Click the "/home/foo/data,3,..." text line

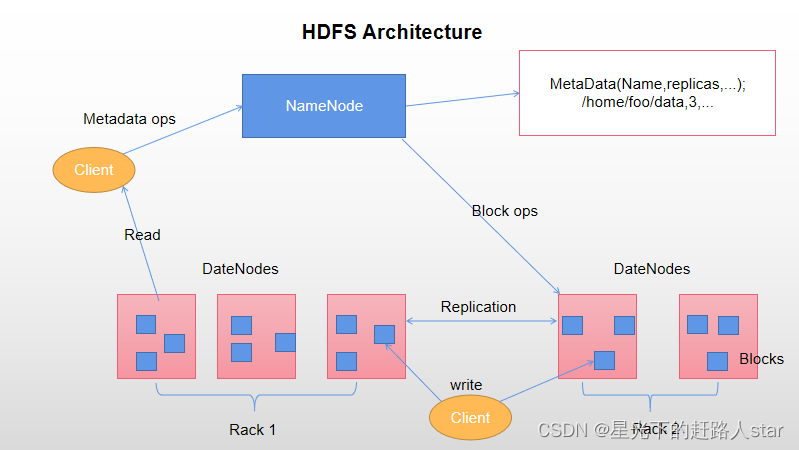click(647, 102)
